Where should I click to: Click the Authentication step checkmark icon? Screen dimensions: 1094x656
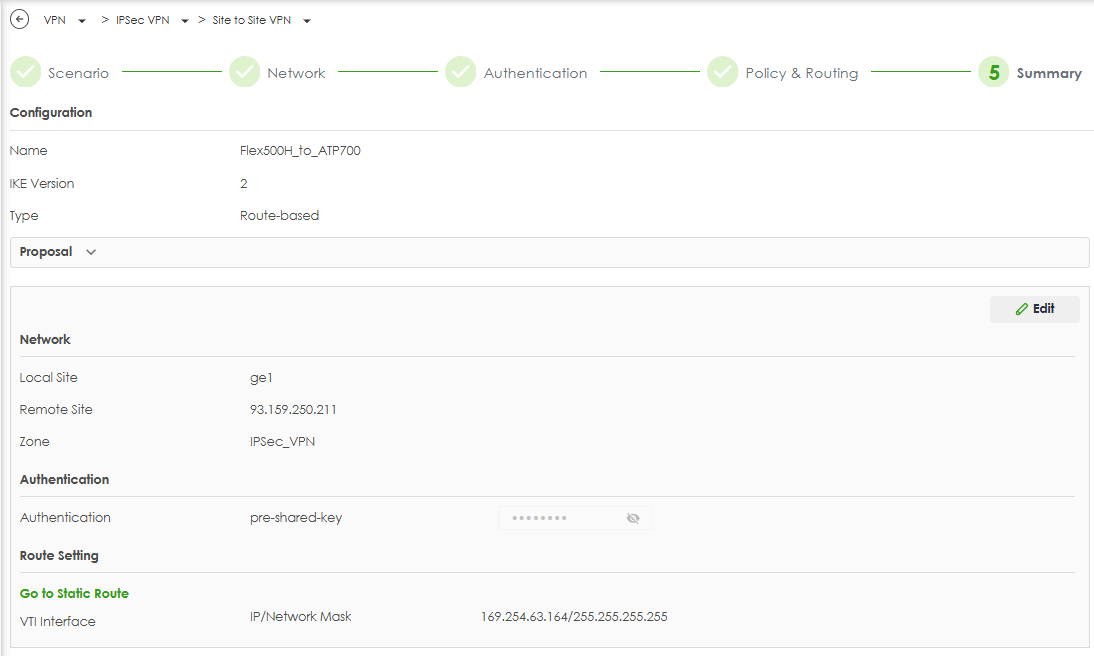pos(460,73)
